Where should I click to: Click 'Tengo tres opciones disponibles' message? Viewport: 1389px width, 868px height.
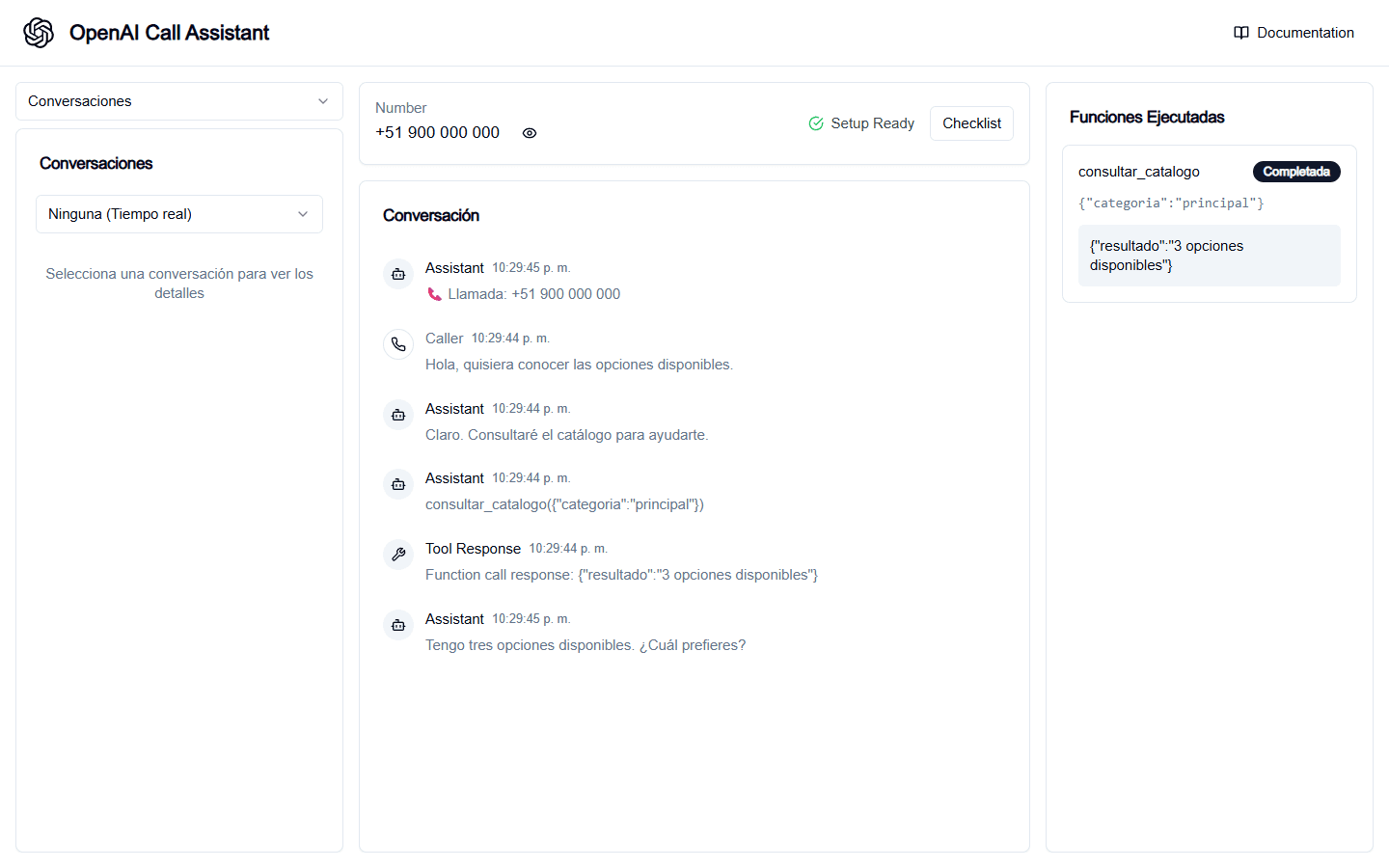tap(586, 645)
